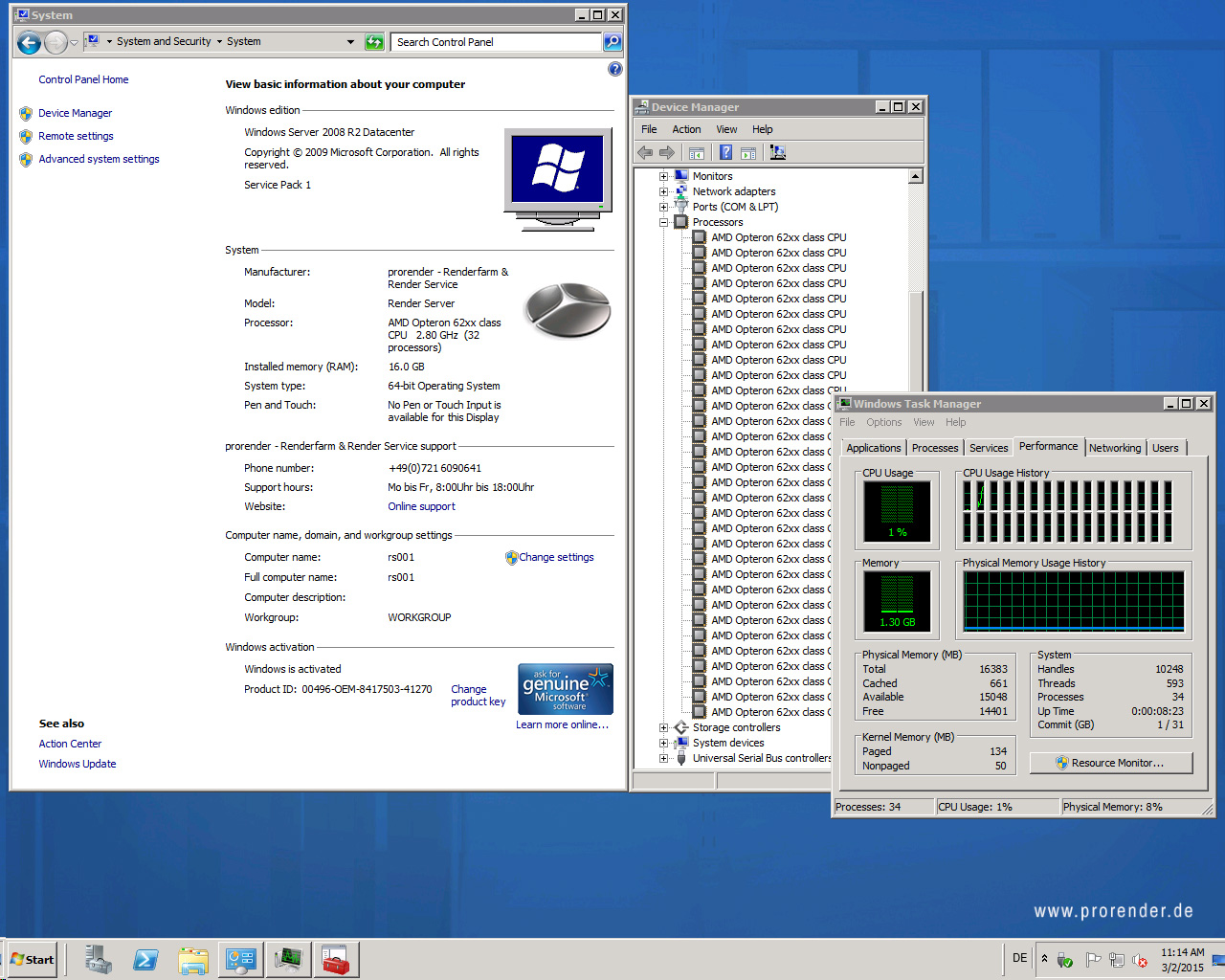Open the File menu in Device Manager
The width and height of the screenshot is (1225, 980).
649,129
